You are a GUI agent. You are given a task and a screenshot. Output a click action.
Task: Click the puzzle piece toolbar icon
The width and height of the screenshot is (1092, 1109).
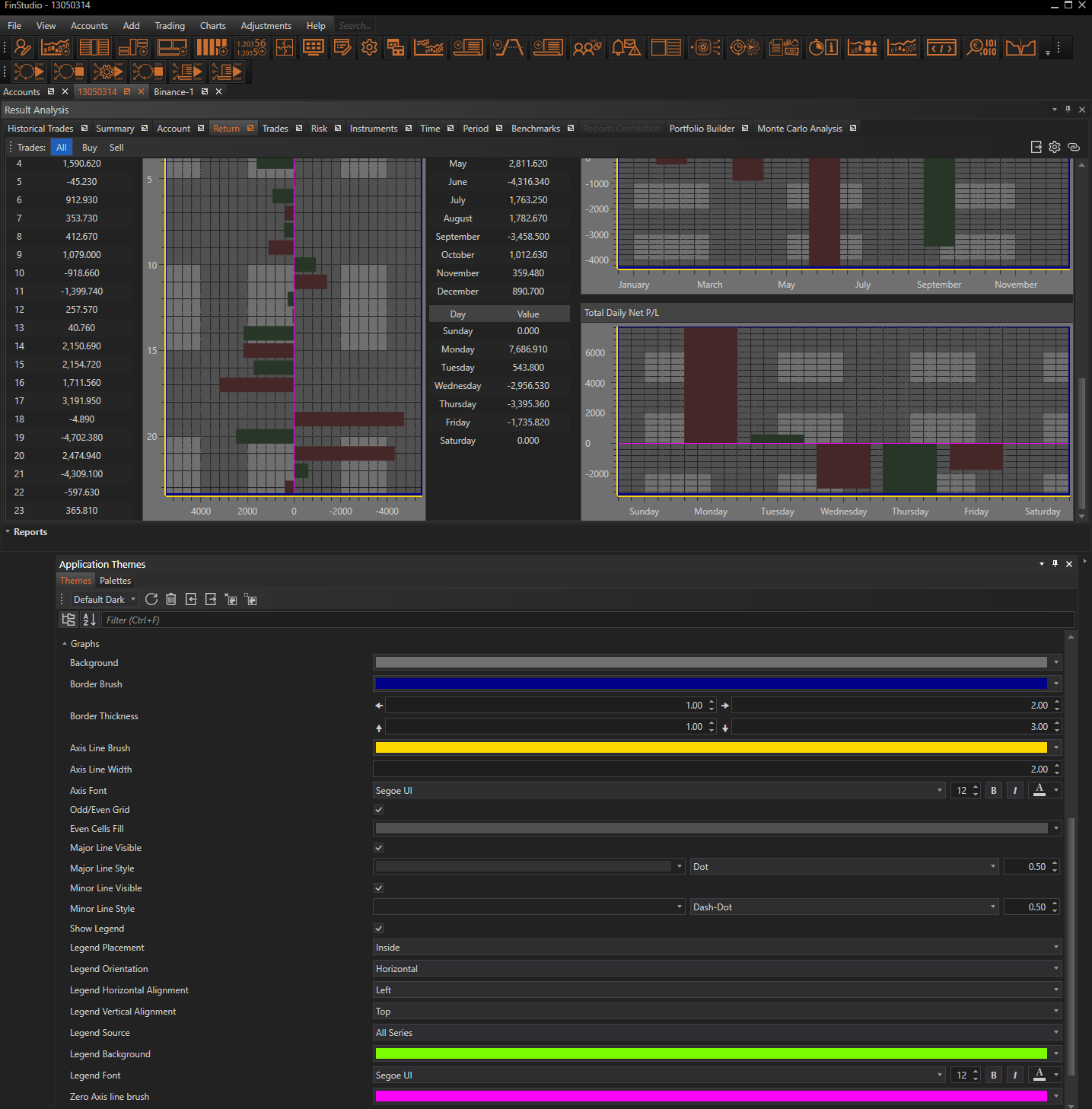(284, 48)
